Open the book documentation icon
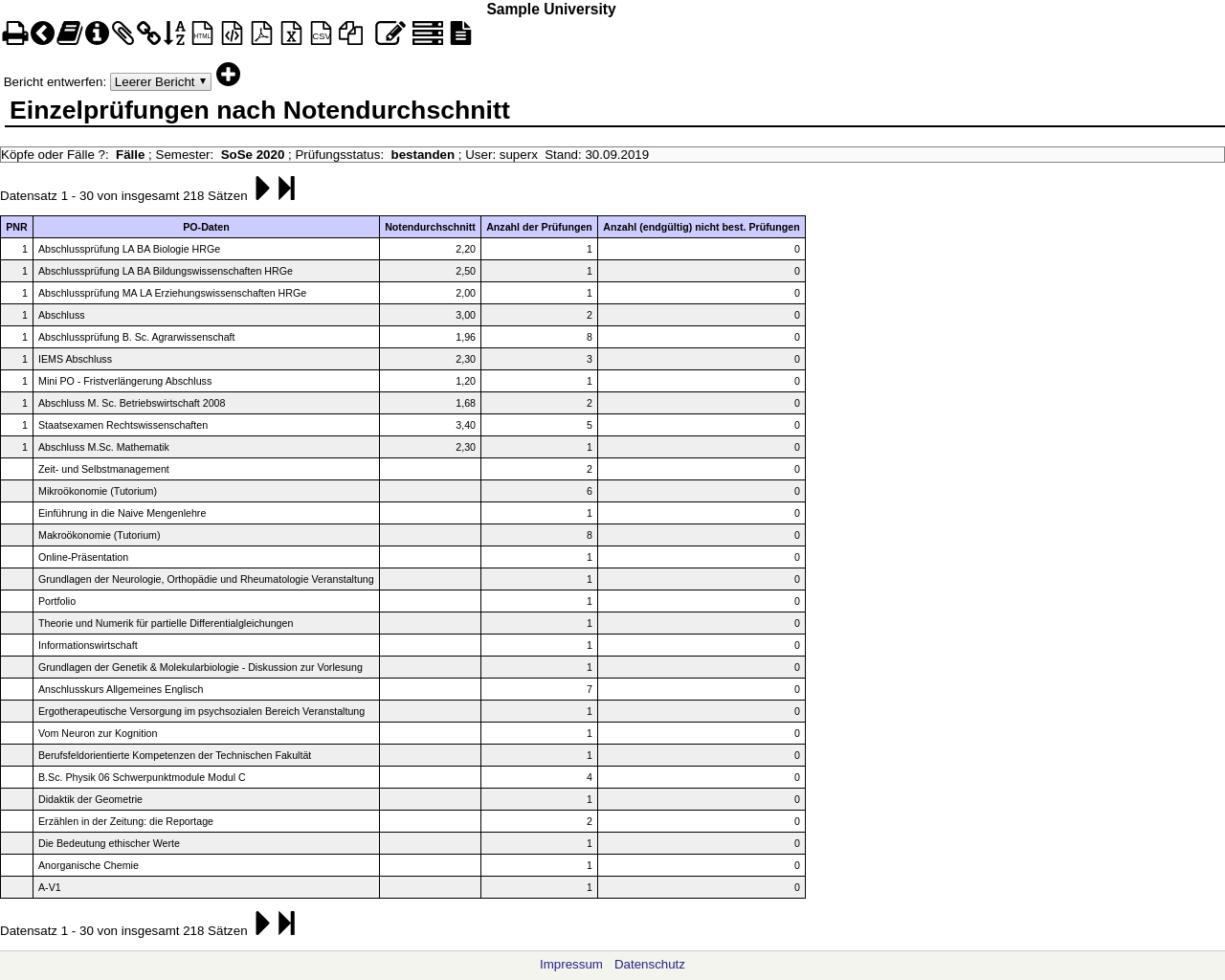The height and width of the screenshot is (980, 1225). point(69,33)
